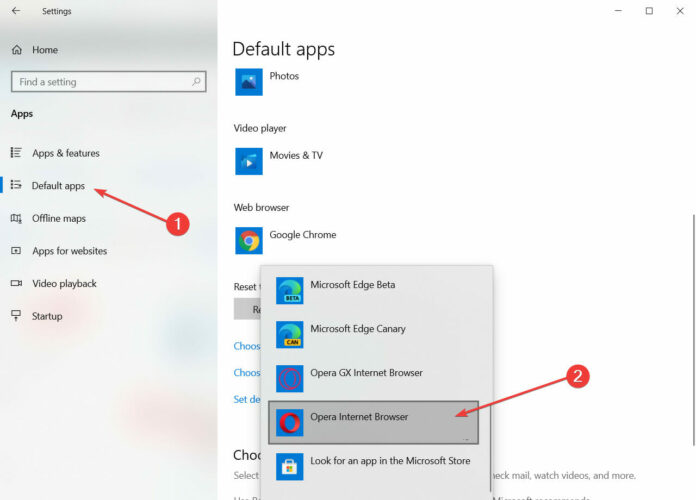Choose Opera GX Internet Browser
696x500 pixels.
tap(366, 373)
